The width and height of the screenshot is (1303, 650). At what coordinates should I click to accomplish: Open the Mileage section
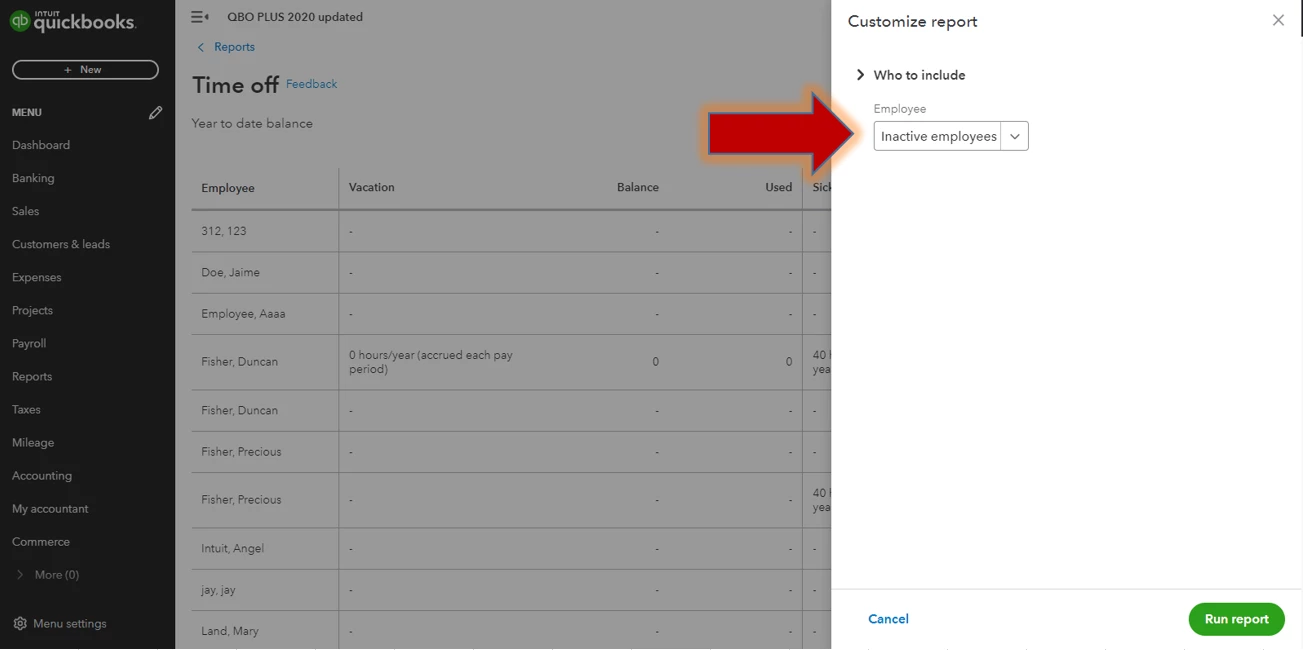click(x=33, y=442)
